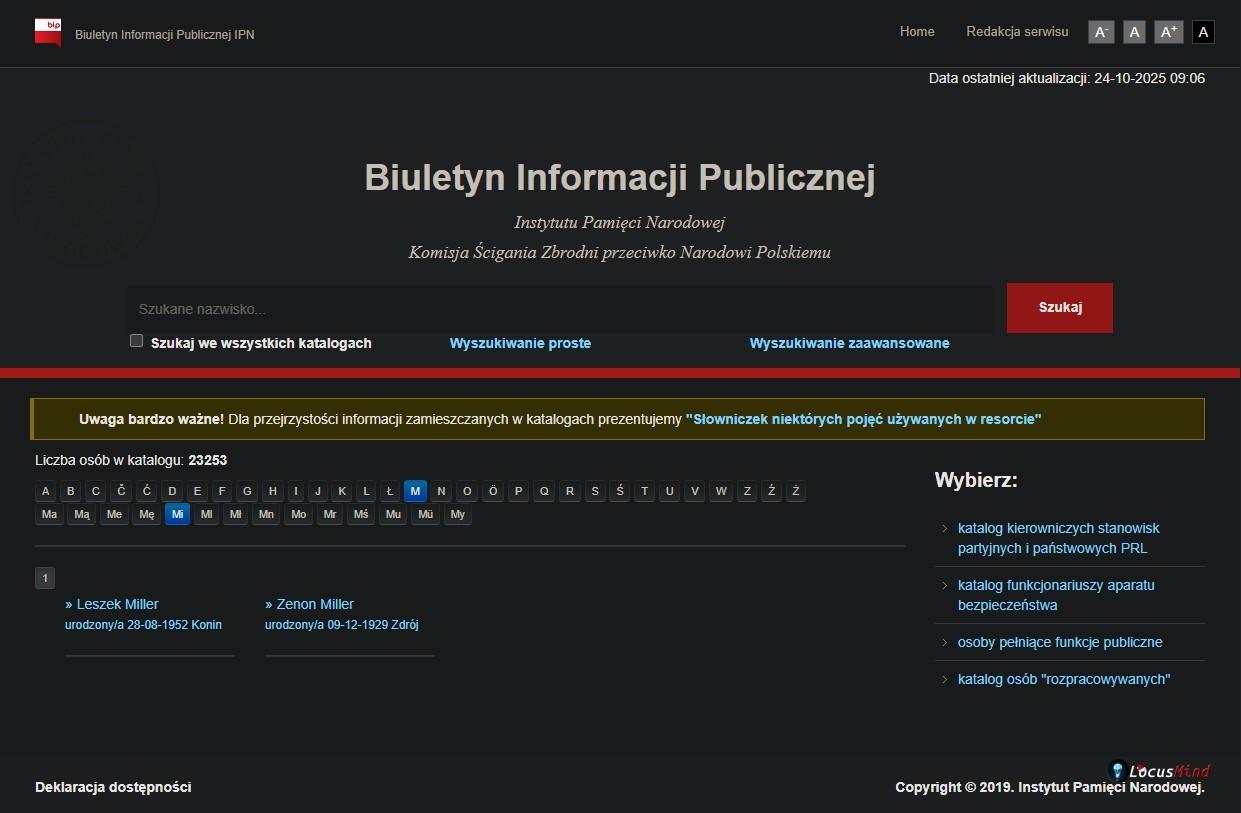Viewport: 1241px width, 813px height.
Task: Filter names by 'Ma' prefix
Action: point(48,515)
